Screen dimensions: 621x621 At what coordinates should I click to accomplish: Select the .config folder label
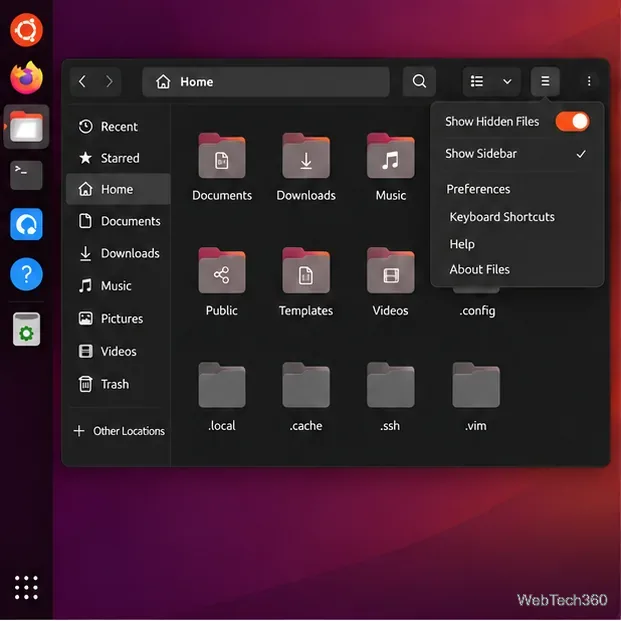click(x=477, y=311)
